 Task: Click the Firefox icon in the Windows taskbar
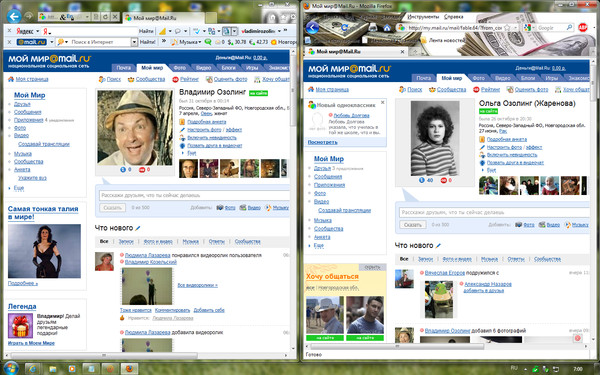pyautogui.click(x=129, y=369)
